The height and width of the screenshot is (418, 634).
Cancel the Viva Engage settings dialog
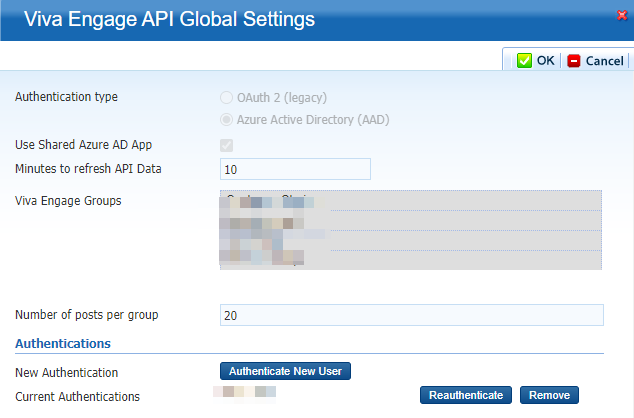pyautogui.click(x=595, y=61)
